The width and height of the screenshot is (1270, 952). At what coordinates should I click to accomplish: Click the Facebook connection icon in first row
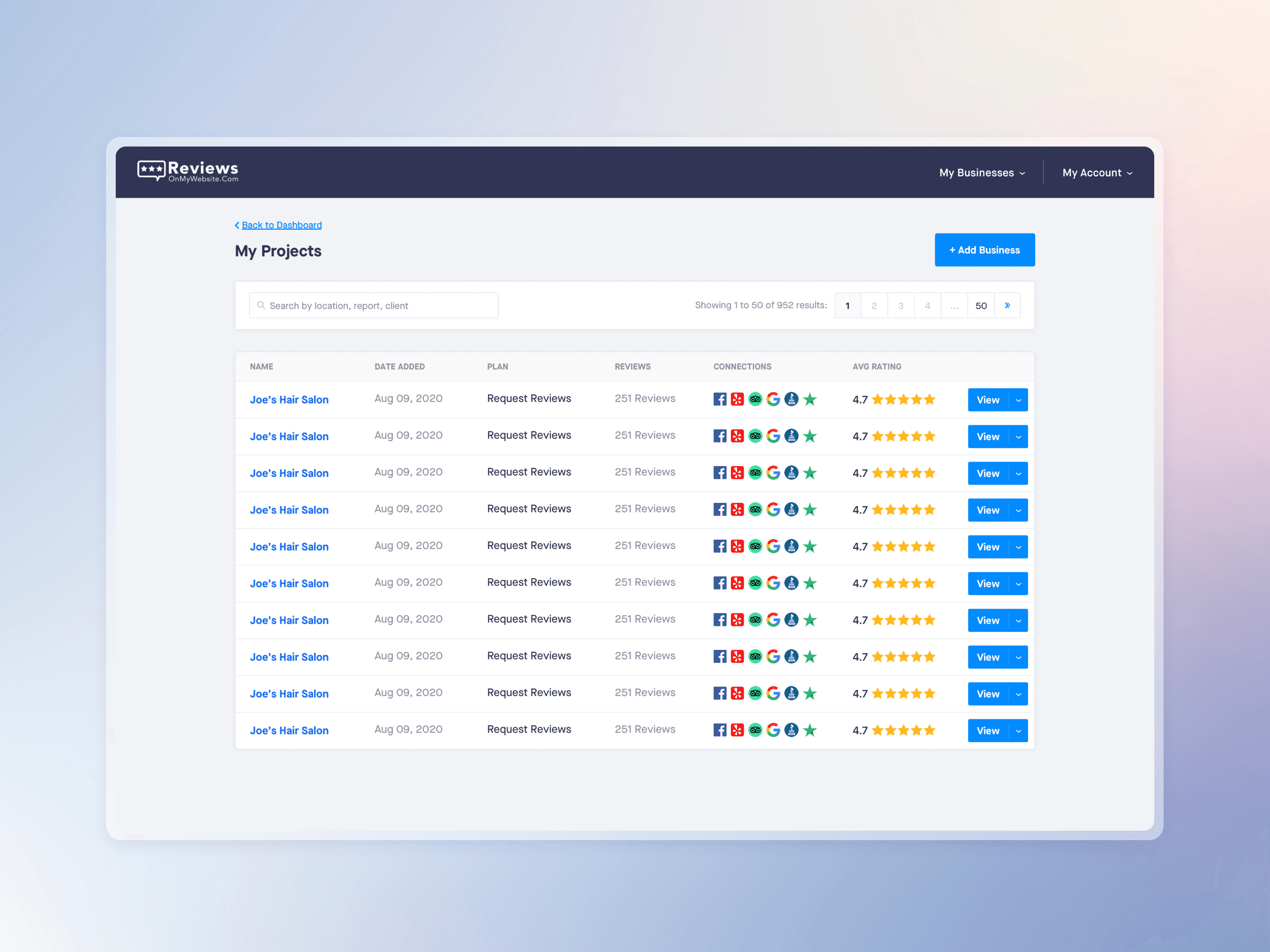tap(719, 400)
